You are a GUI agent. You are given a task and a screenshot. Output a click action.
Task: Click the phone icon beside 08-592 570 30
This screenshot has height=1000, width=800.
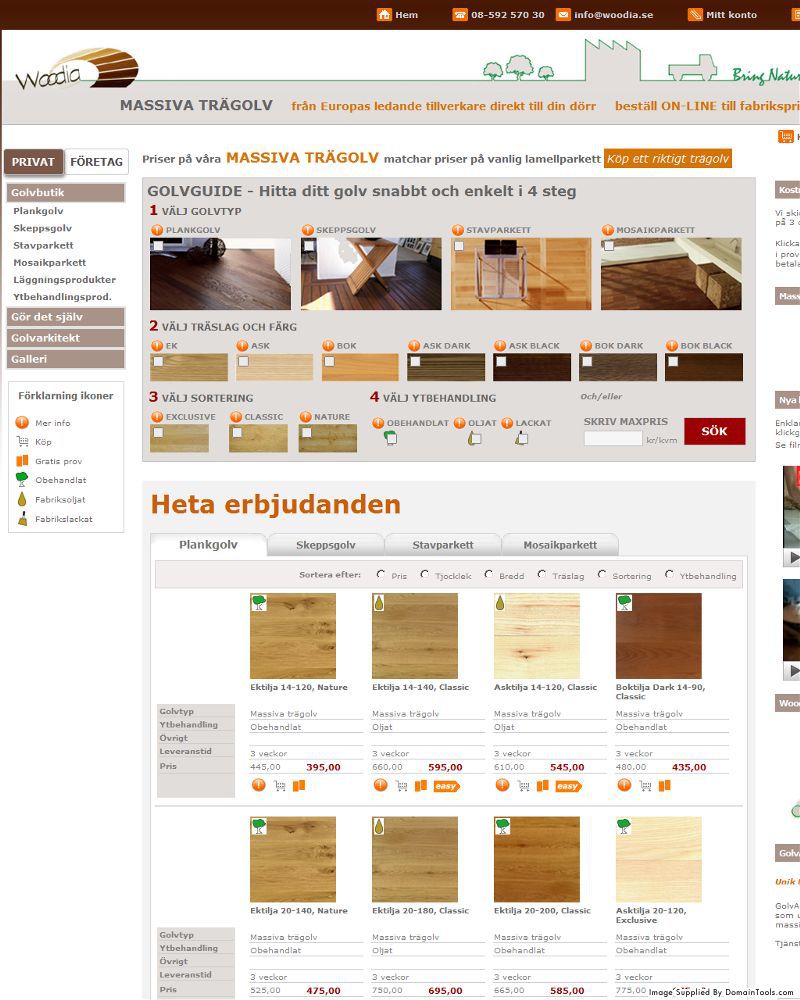point(460,15)
